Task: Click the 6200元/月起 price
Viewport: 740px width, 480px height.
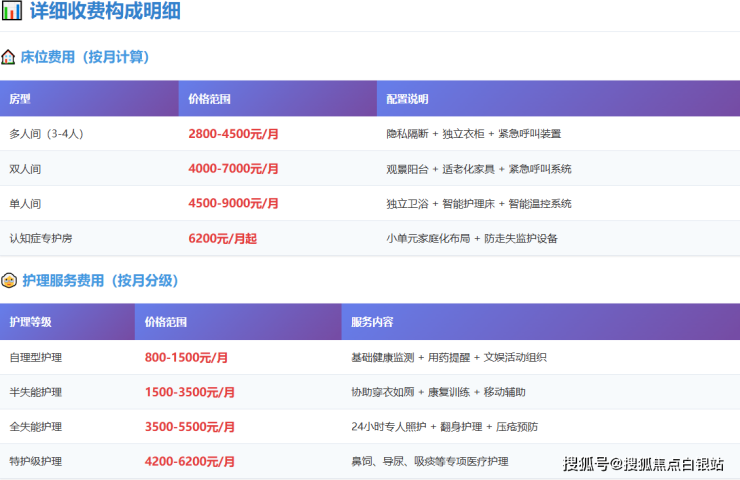Action: (222, 239)
